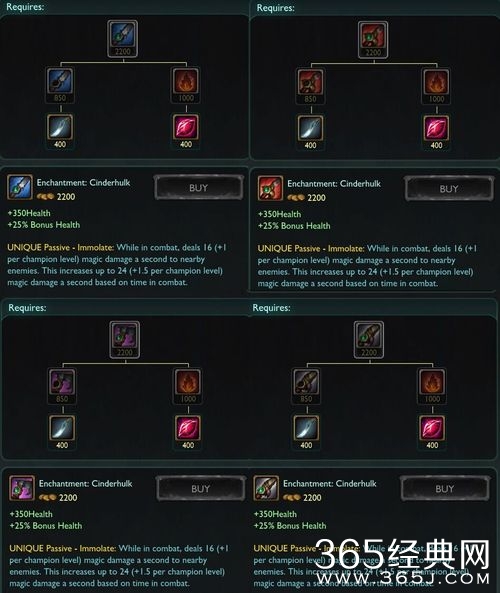Viewport: 500px width, 593px height.
Task: Select red 850 jungle item in top-right tree
Action: [x=310, y=86]
